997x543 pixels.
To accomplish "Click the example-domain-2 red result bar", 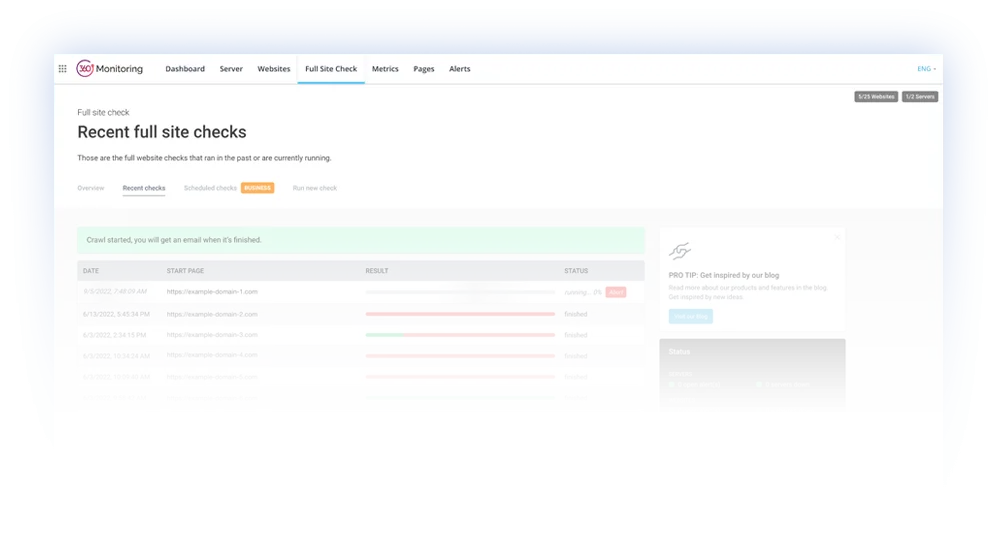I will pos(460,314).
